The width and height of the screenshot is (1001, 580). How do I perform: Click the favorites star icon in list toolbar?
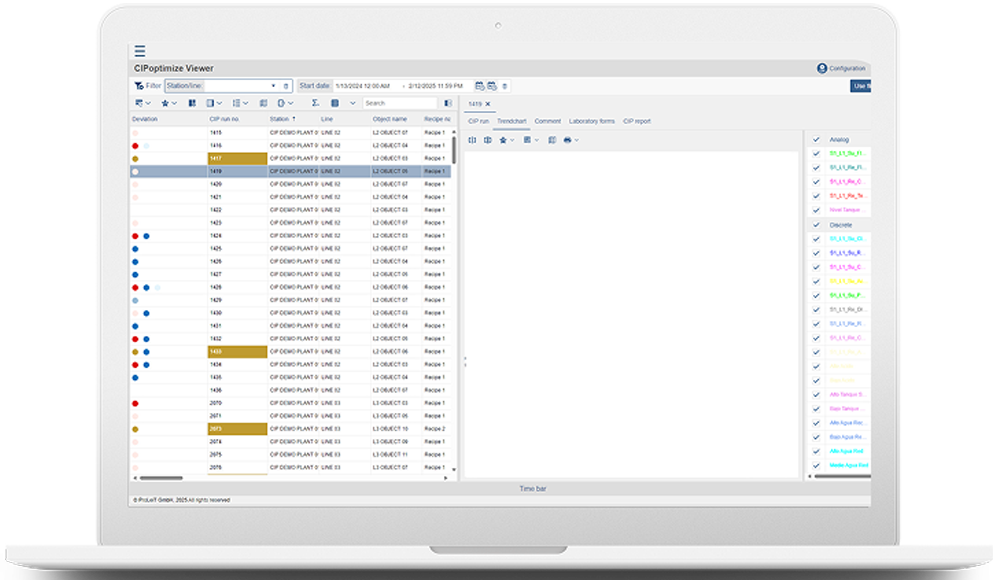[165, 103]
